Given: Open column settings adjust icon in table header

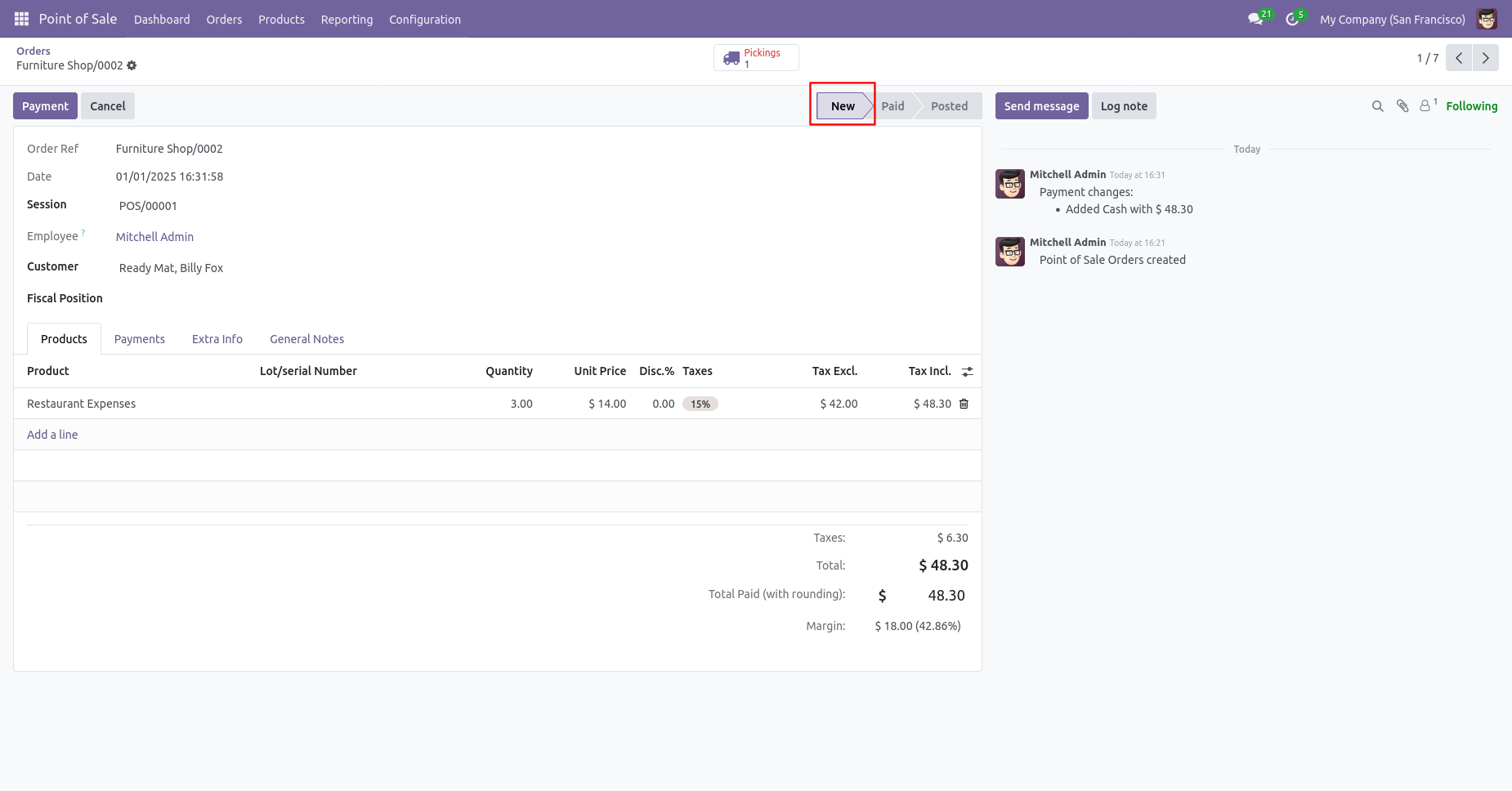Looking at the screenshot, I should (968, 372).
